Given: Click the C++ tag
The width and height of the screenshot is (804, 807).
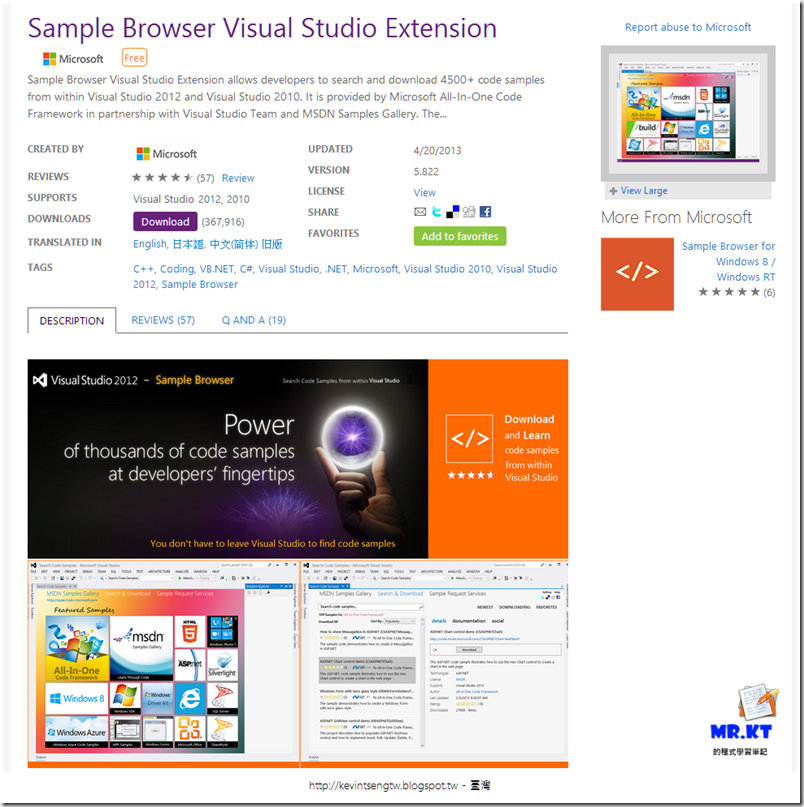Looking at the screenshot, I should tap(143, 269).
